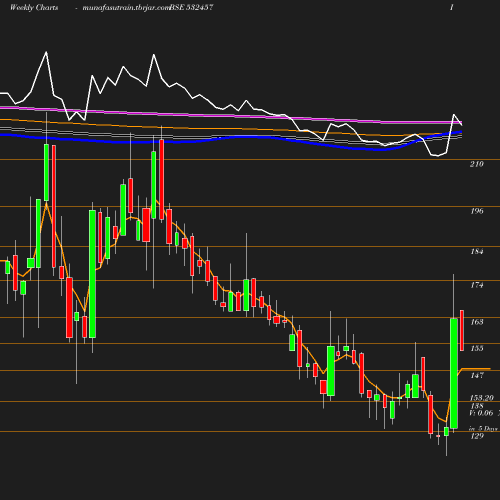
Task: Click the munafasutra website watermark text
Action: 126,8
